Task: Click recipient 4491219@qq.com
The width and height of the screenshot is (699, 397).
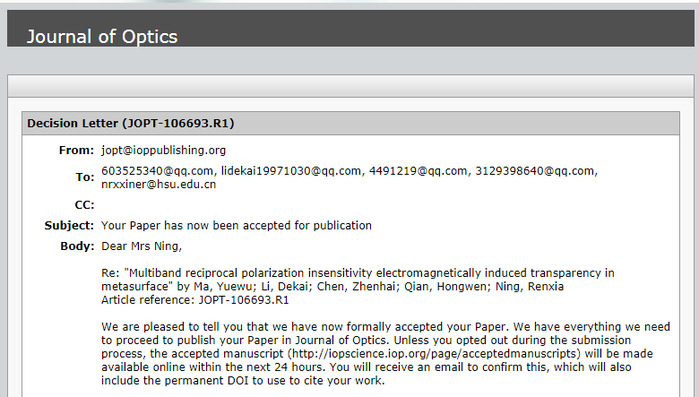Action: click(x=418, y=171)
